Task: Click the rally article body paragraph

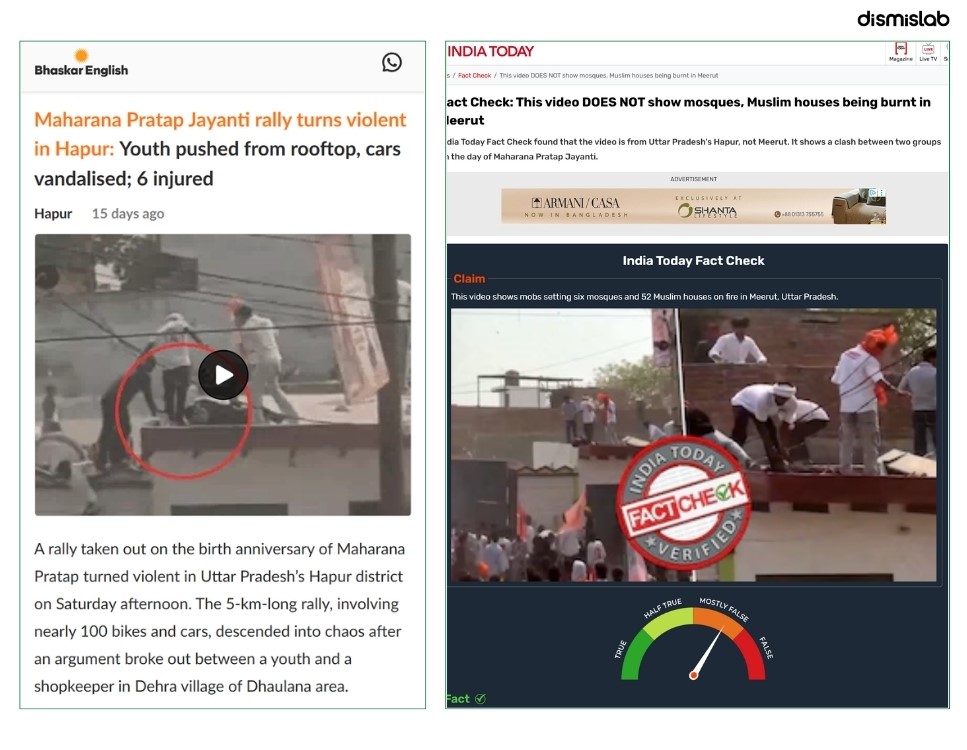Action: [x=220, y=617]
